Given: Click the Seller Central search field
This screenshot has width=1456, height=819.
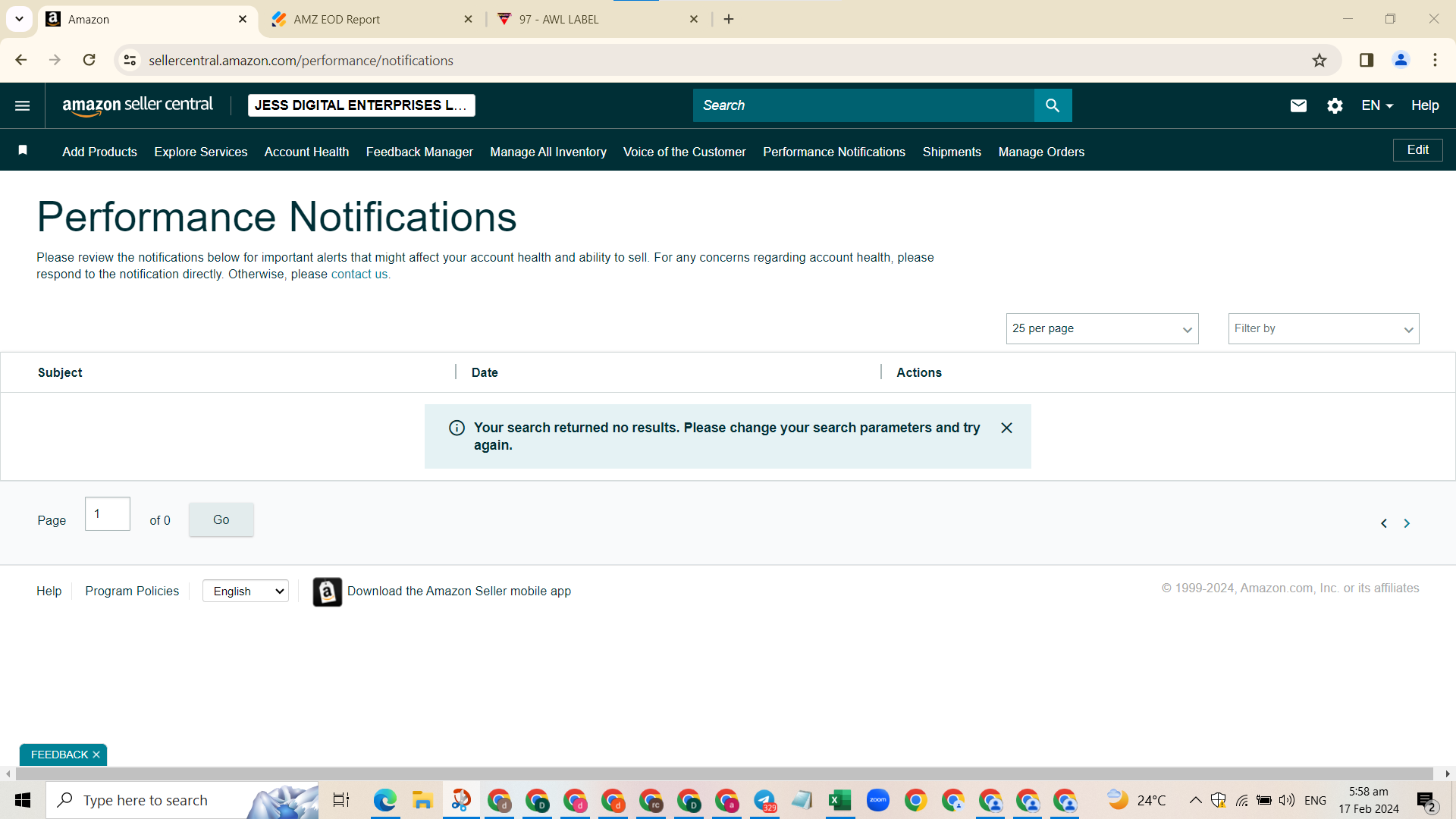Looking at the screenshot, I should (x=863, y=105).
